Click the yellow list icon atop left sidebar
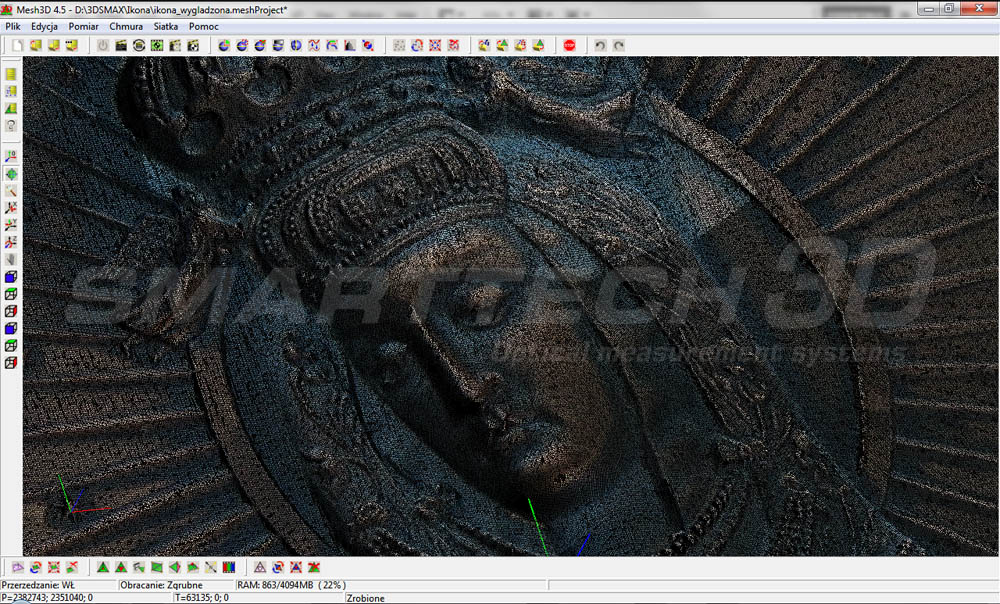 (x=11, y=74)
